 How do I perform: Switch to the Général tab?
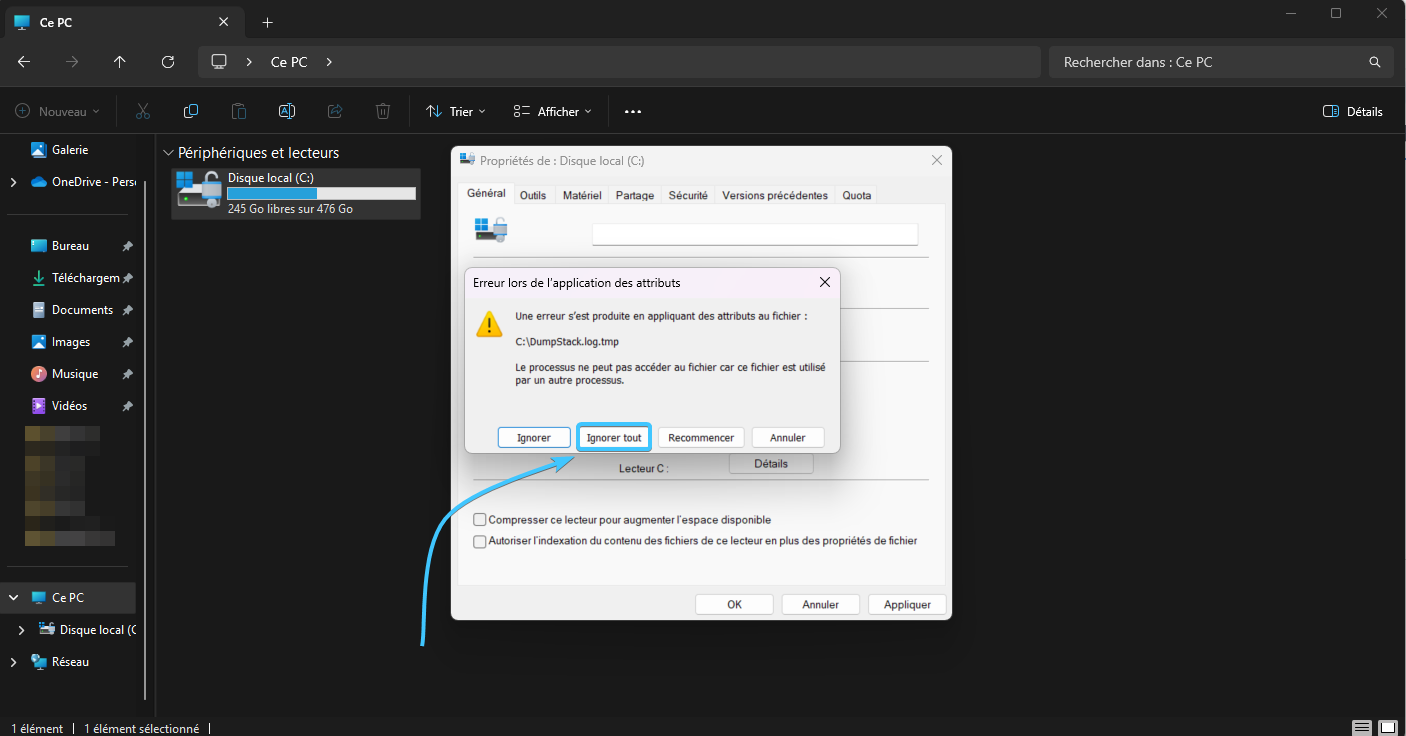[x=486, y=193]
